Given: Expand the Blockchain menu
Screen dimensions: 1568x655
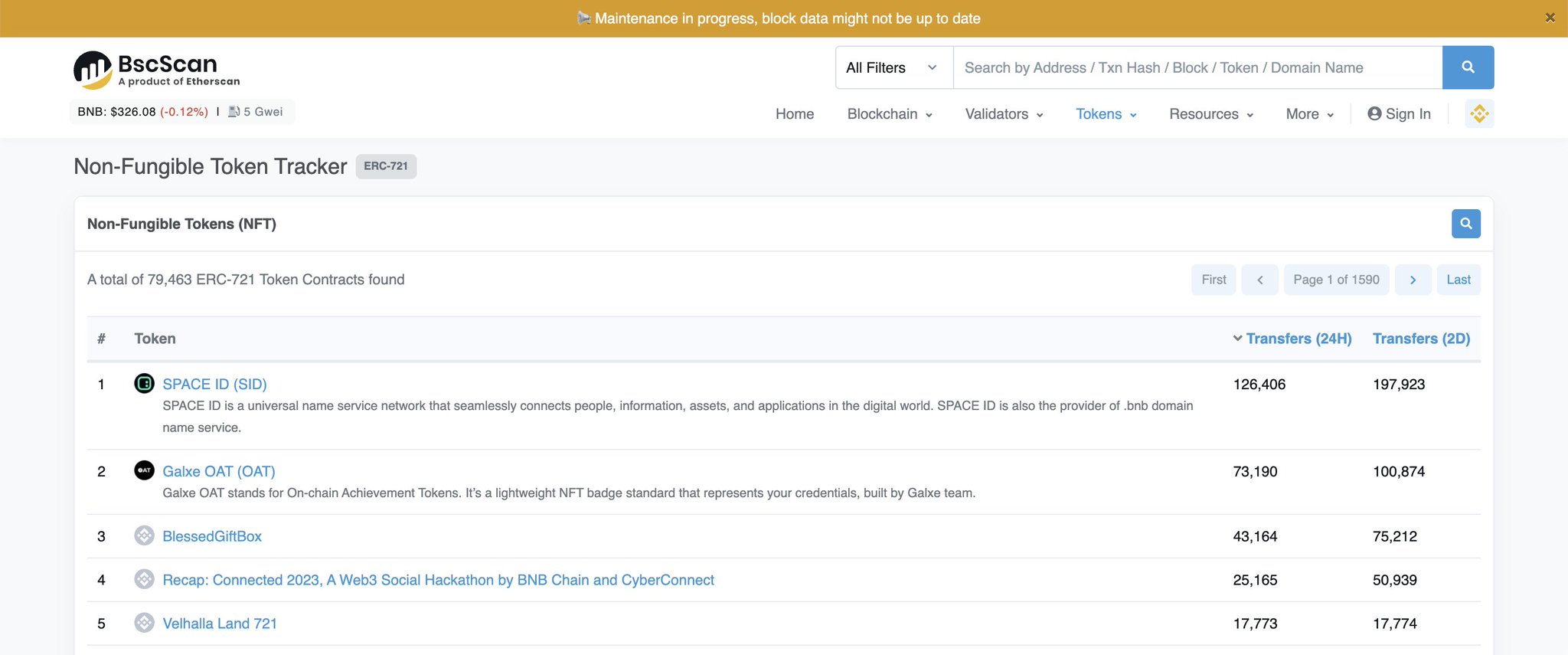Looking at the screenshot, I should tap(890, 114).
